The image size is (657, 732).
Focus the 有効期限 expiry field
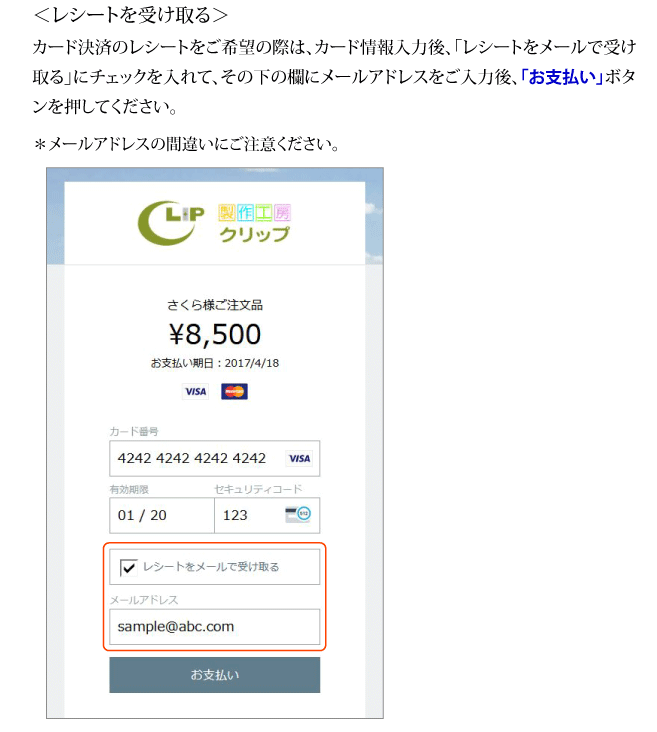tap(162, 515)
